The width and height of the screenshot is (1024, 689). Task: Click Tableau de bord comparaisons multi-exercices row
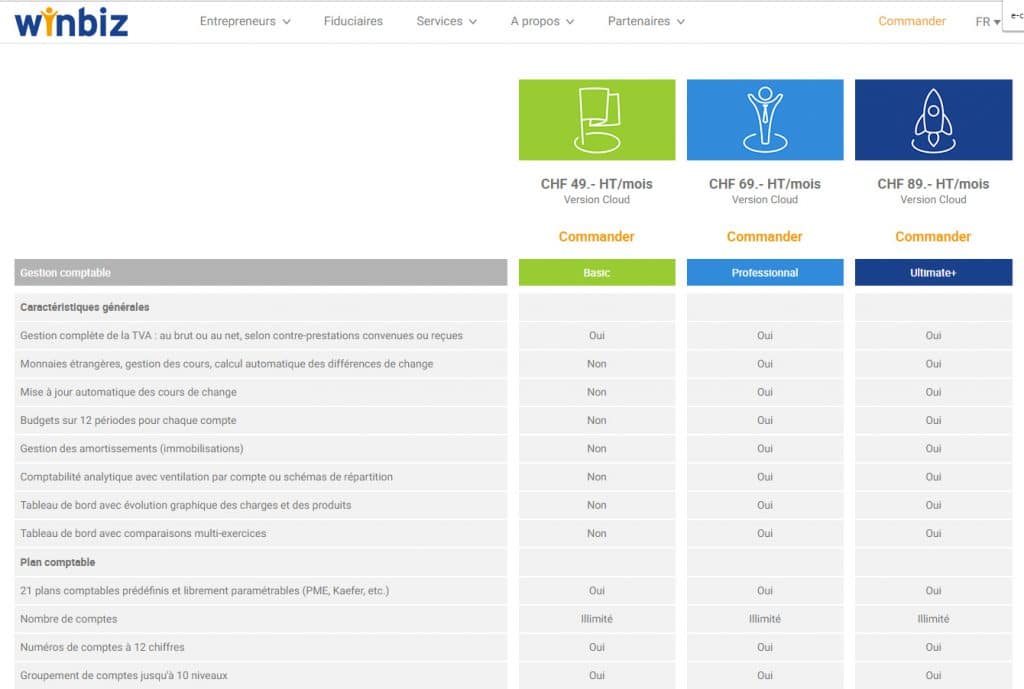tap(261, 534)
